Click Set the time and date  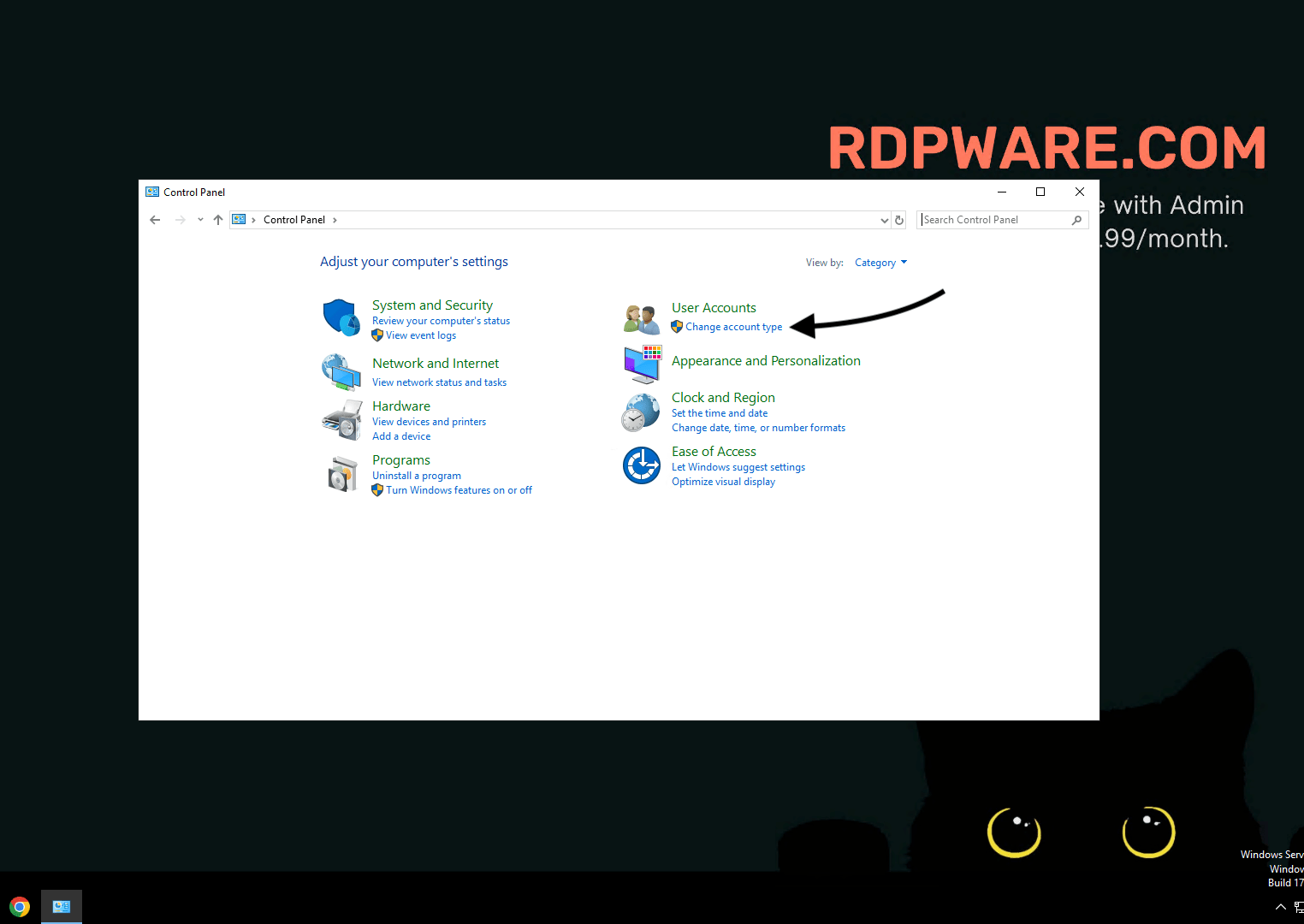(720, 413)
